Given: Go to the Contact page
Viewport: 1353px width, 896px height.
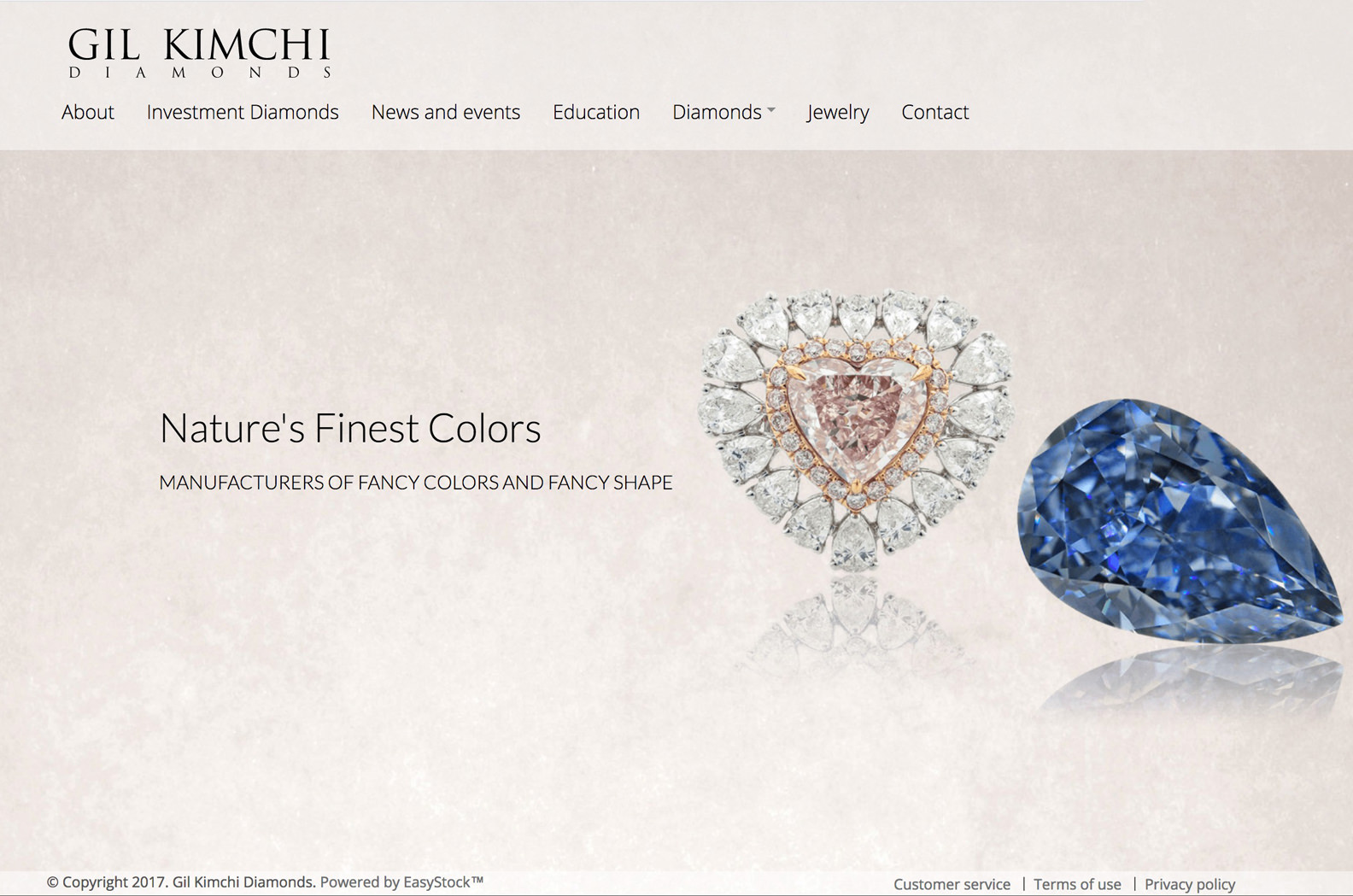Looking at the screenshot, I should [x=935, y=112].
